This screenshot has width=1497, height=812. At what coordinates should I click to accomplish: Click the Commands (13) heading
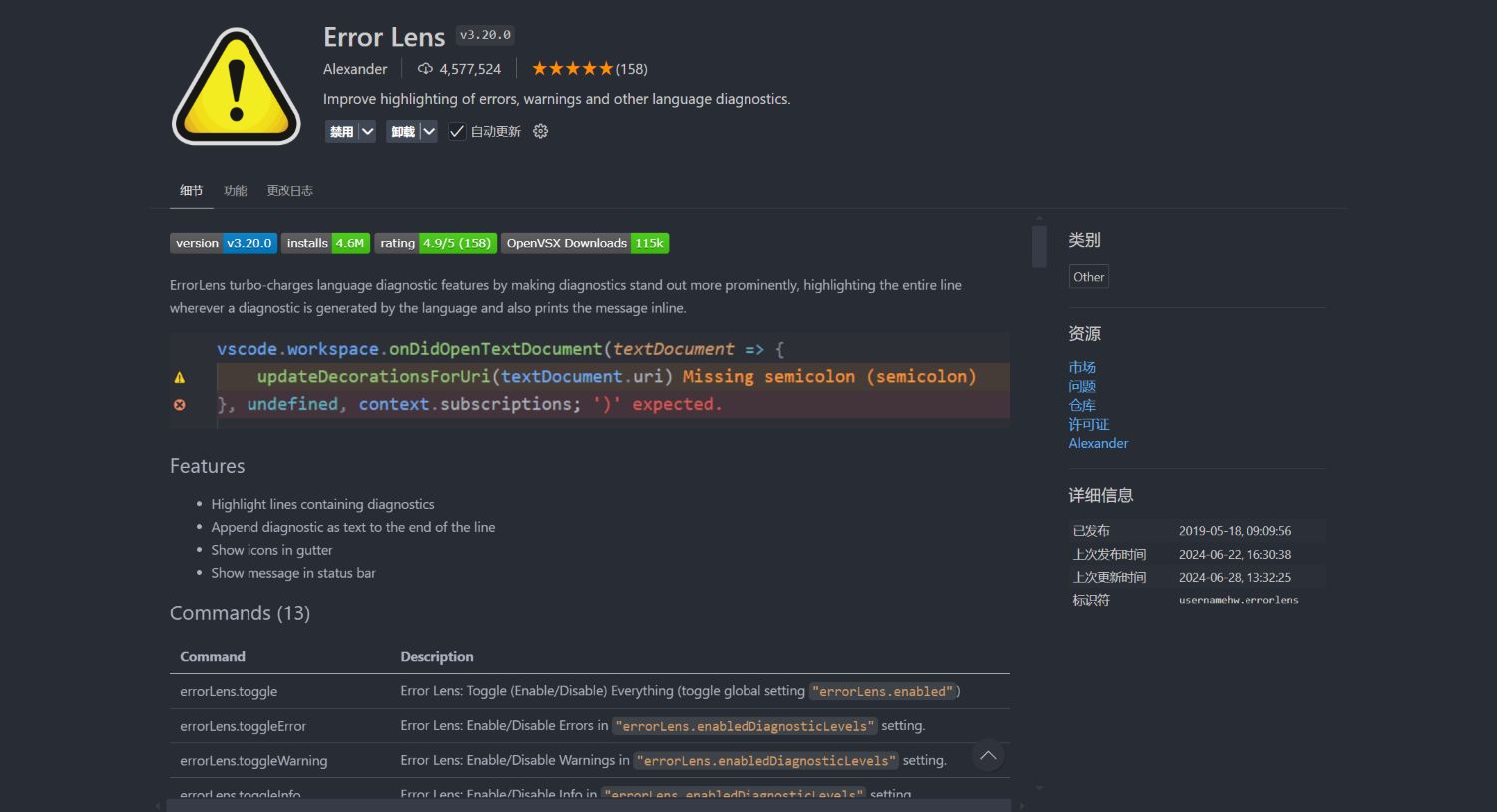click(240, 613)
